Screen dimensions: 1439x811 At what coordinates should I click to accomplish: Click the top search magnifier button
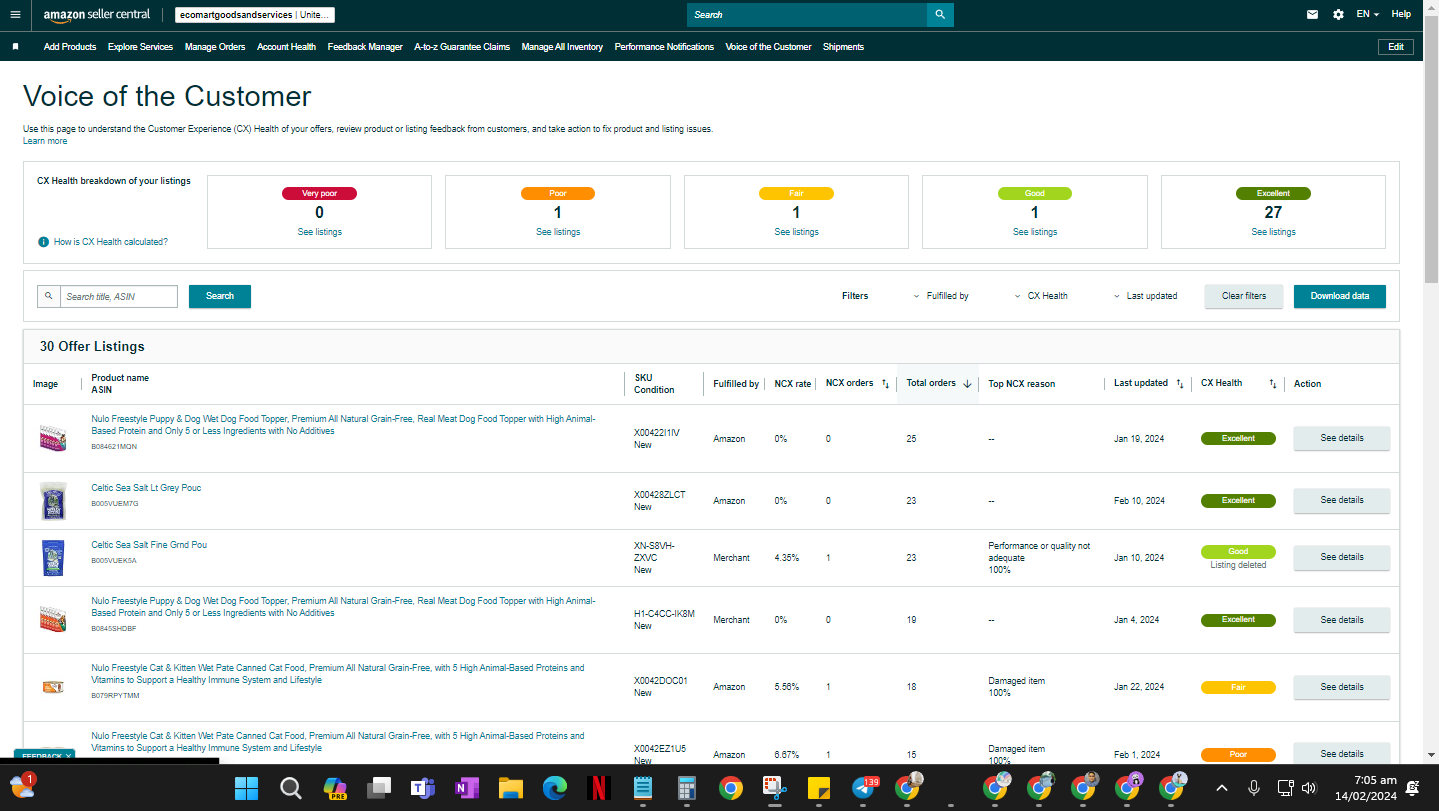[940, 15]
